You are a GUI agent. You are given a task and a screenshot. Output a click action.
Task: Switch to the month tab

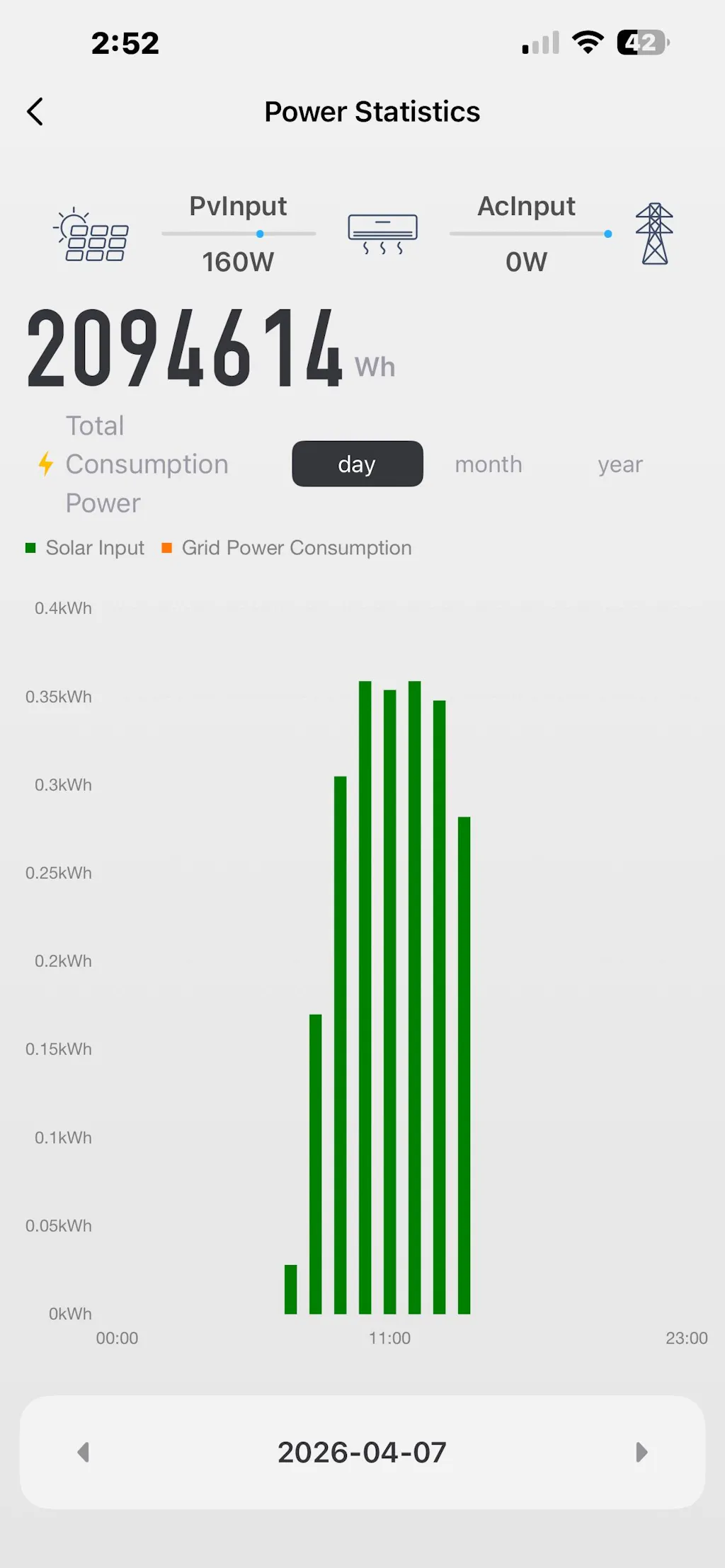(x=489, y=464)
